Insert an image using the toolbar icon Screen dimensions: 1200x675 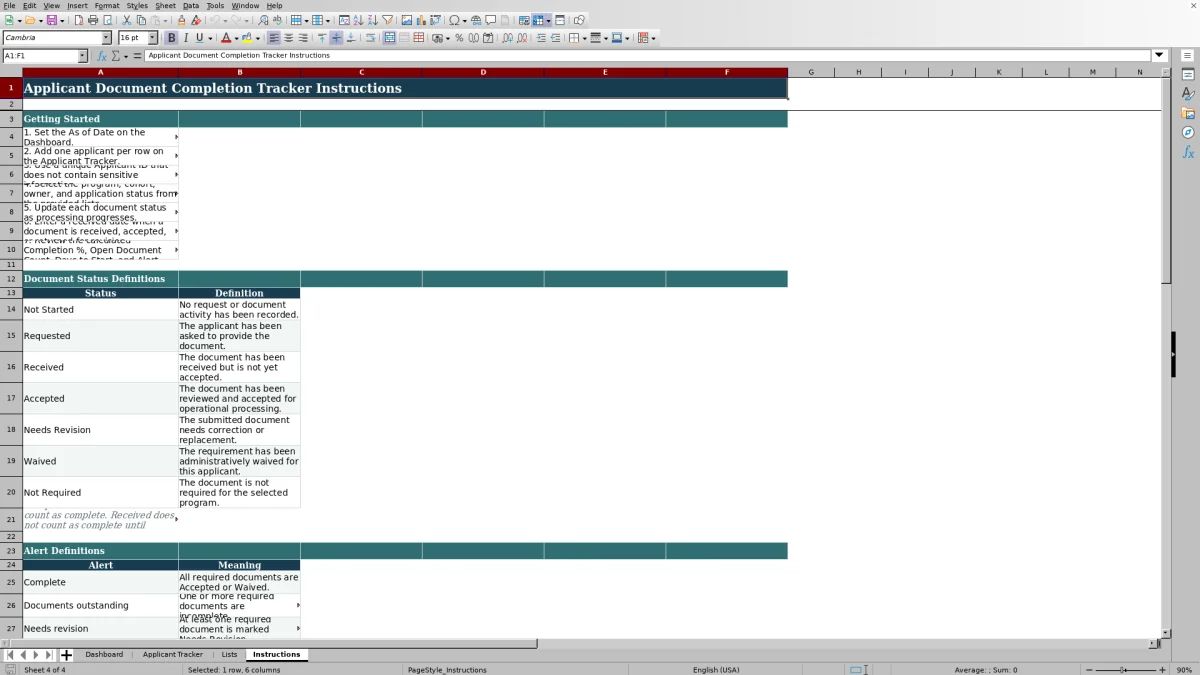point(407,20)
